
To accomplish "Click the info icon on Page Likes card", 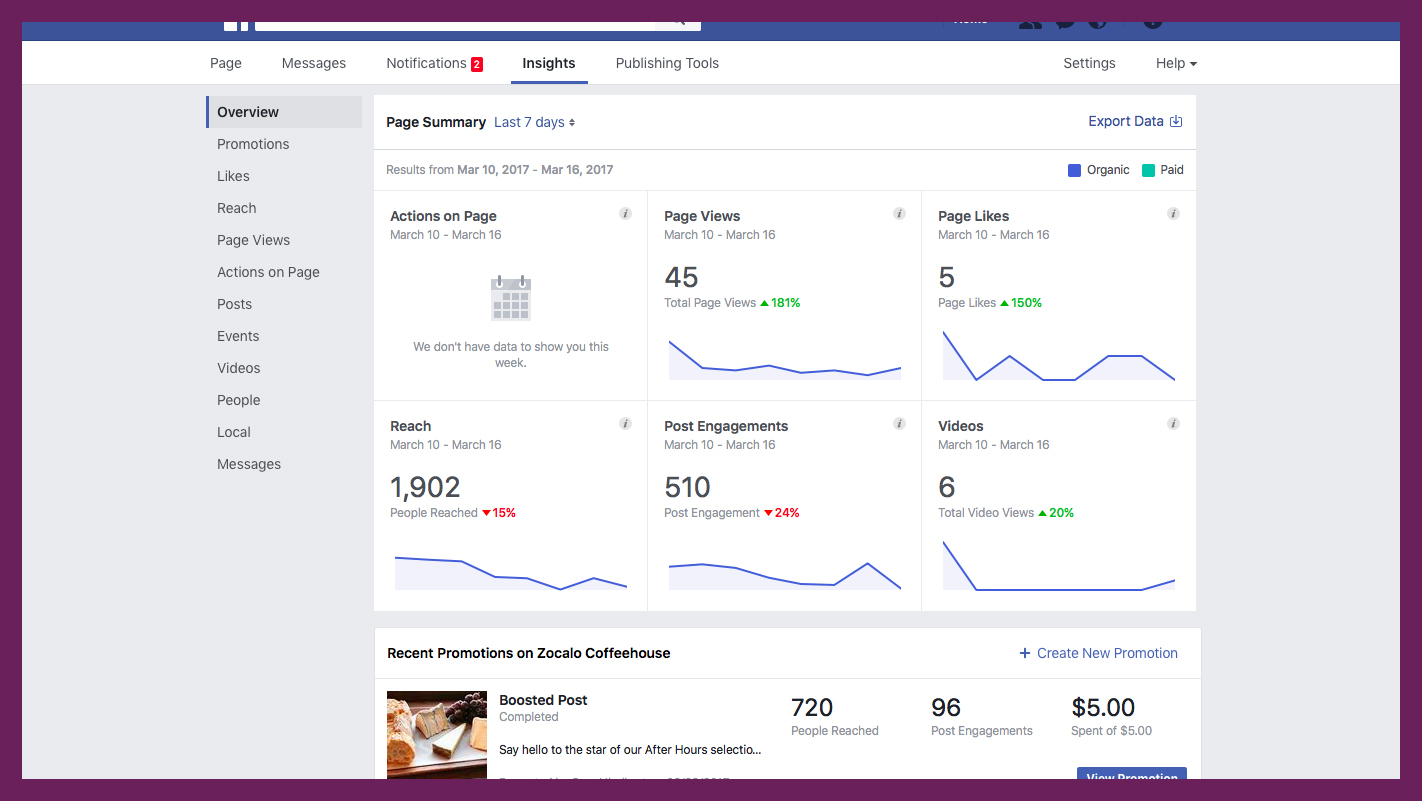I will click(1173, 214).
